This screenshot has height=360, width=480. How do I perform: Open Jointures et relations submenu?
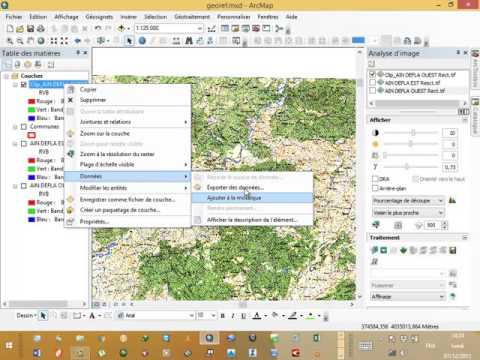click(127, 122)
